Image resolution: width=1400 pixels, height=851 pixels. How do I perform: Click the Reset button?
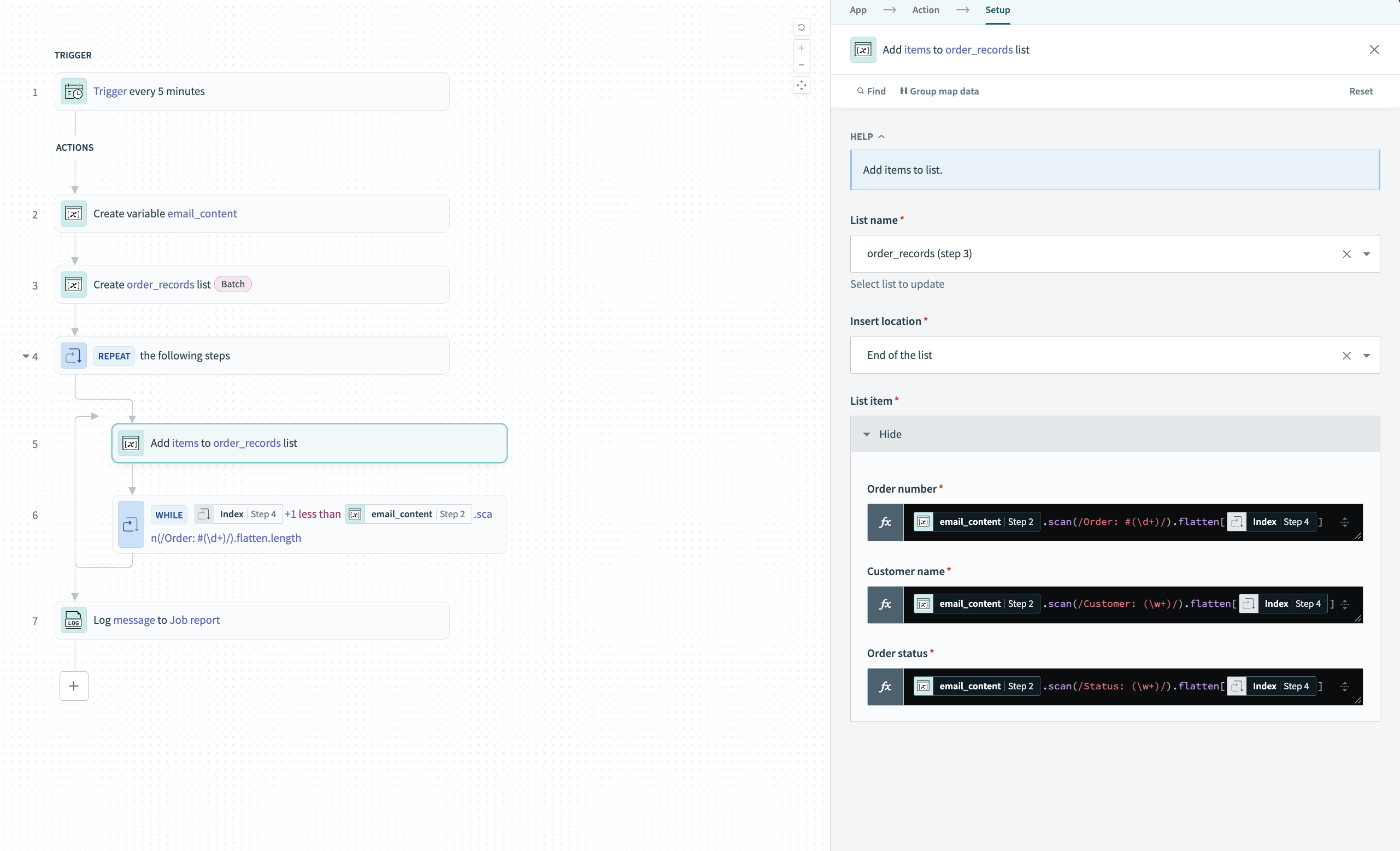pyautogui.click(x=1361, y=90)
